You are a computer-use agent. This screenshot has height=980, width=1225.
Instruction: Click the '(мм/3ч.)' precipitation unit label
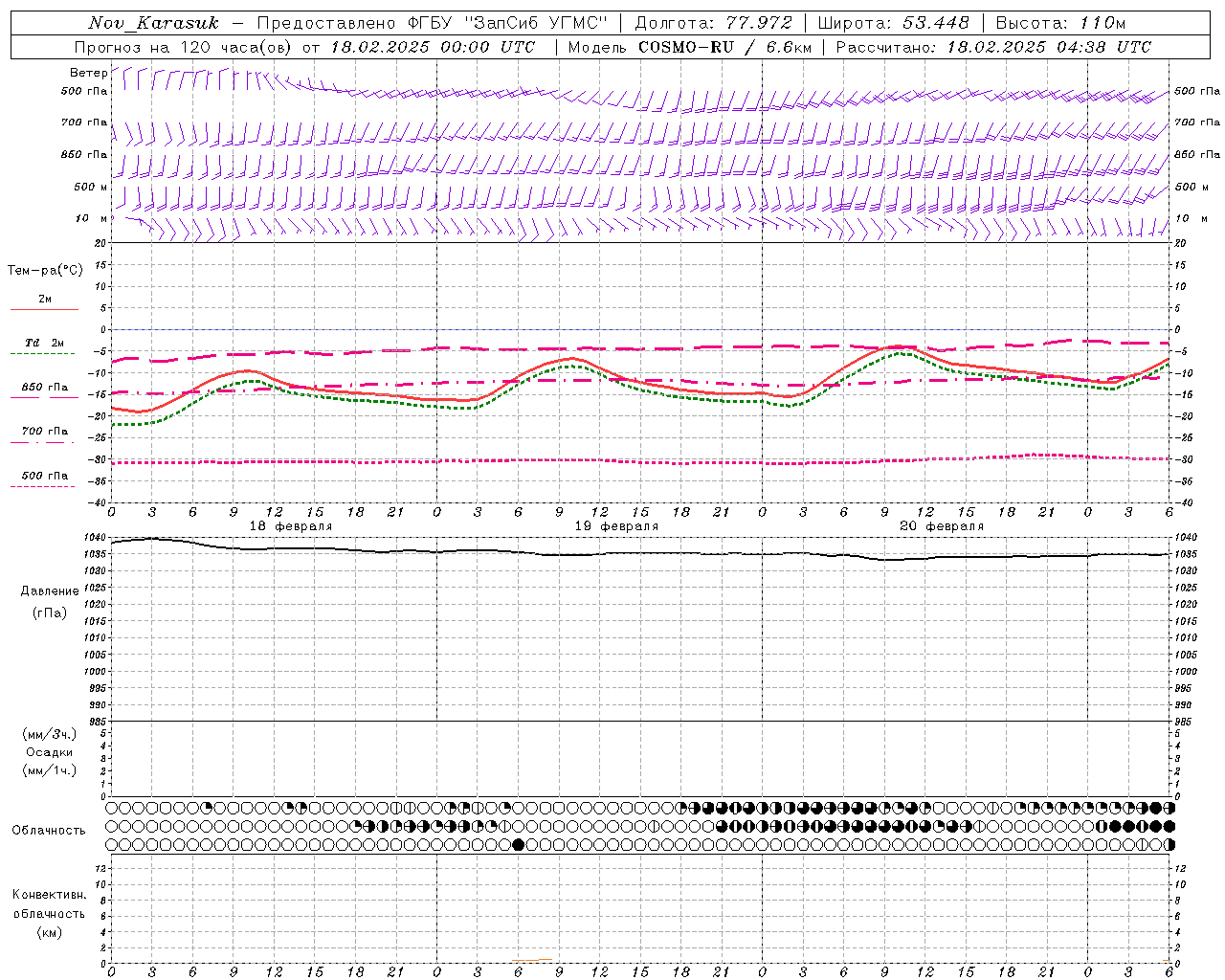[x=50, y=734]
